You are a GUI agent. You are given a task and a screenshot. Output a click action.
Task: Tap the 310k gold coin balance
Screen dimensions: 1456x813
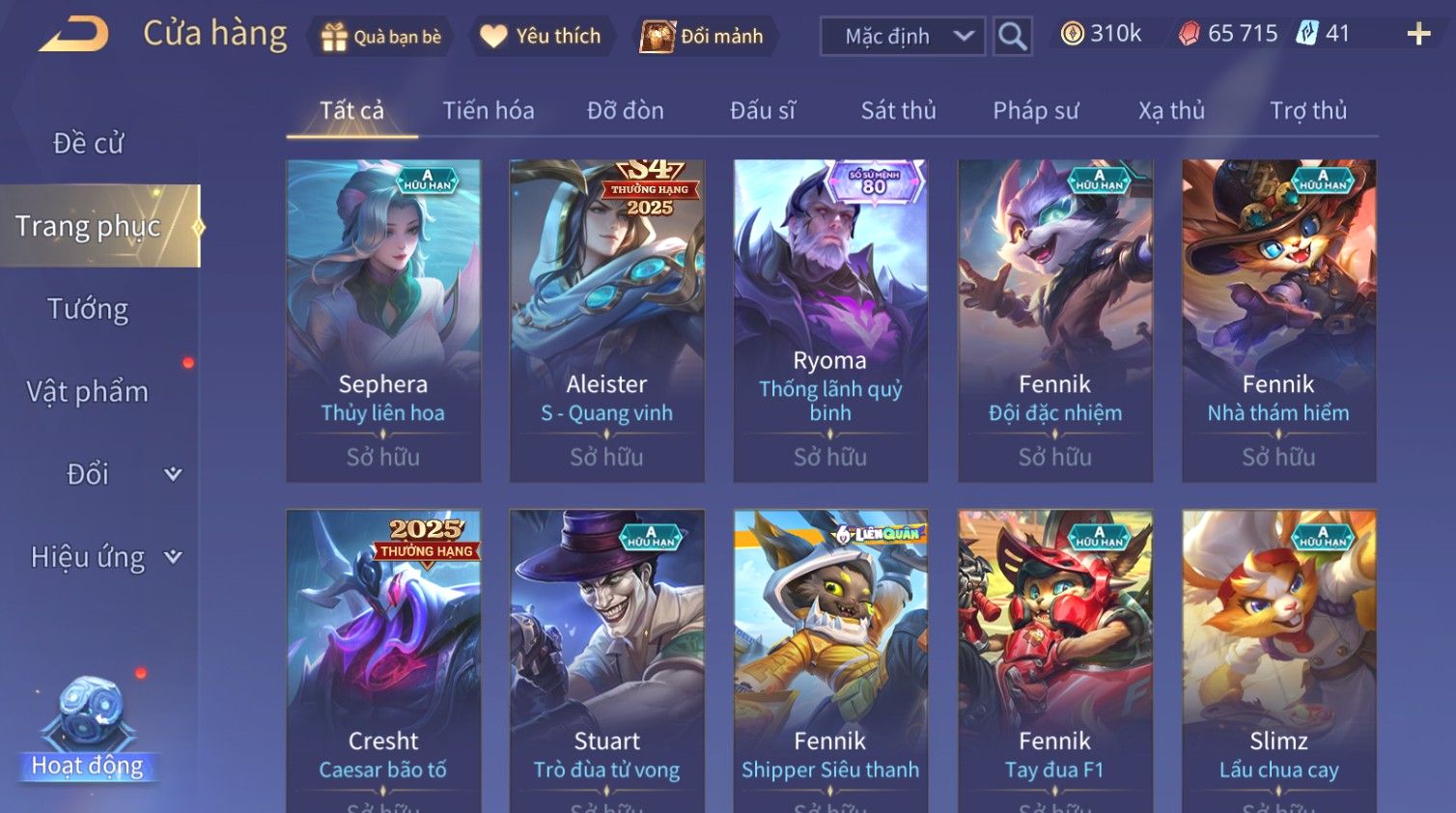(x=1101, y=34)
